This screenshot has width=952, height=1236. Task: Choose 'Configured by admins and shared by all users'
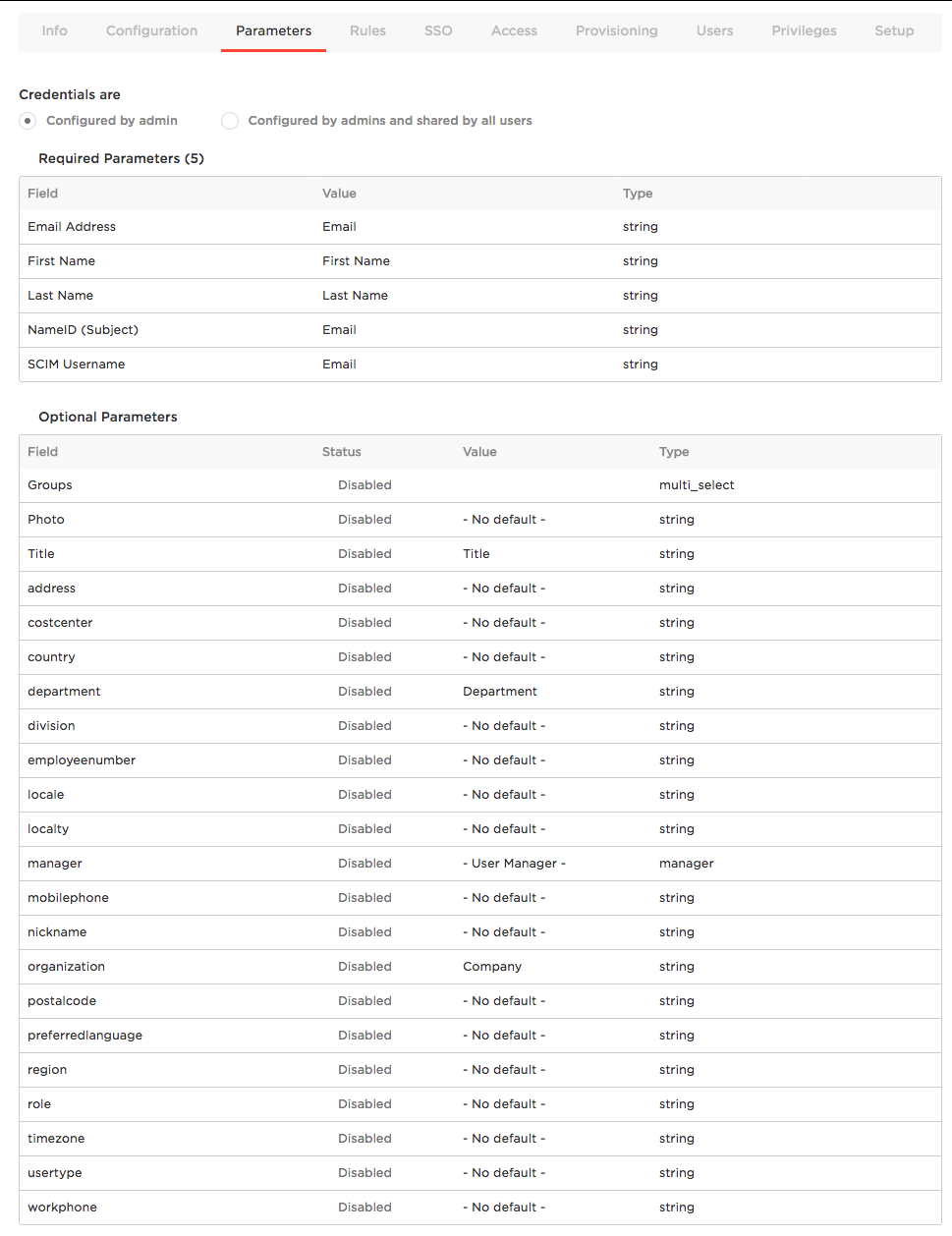click(230, 121)
